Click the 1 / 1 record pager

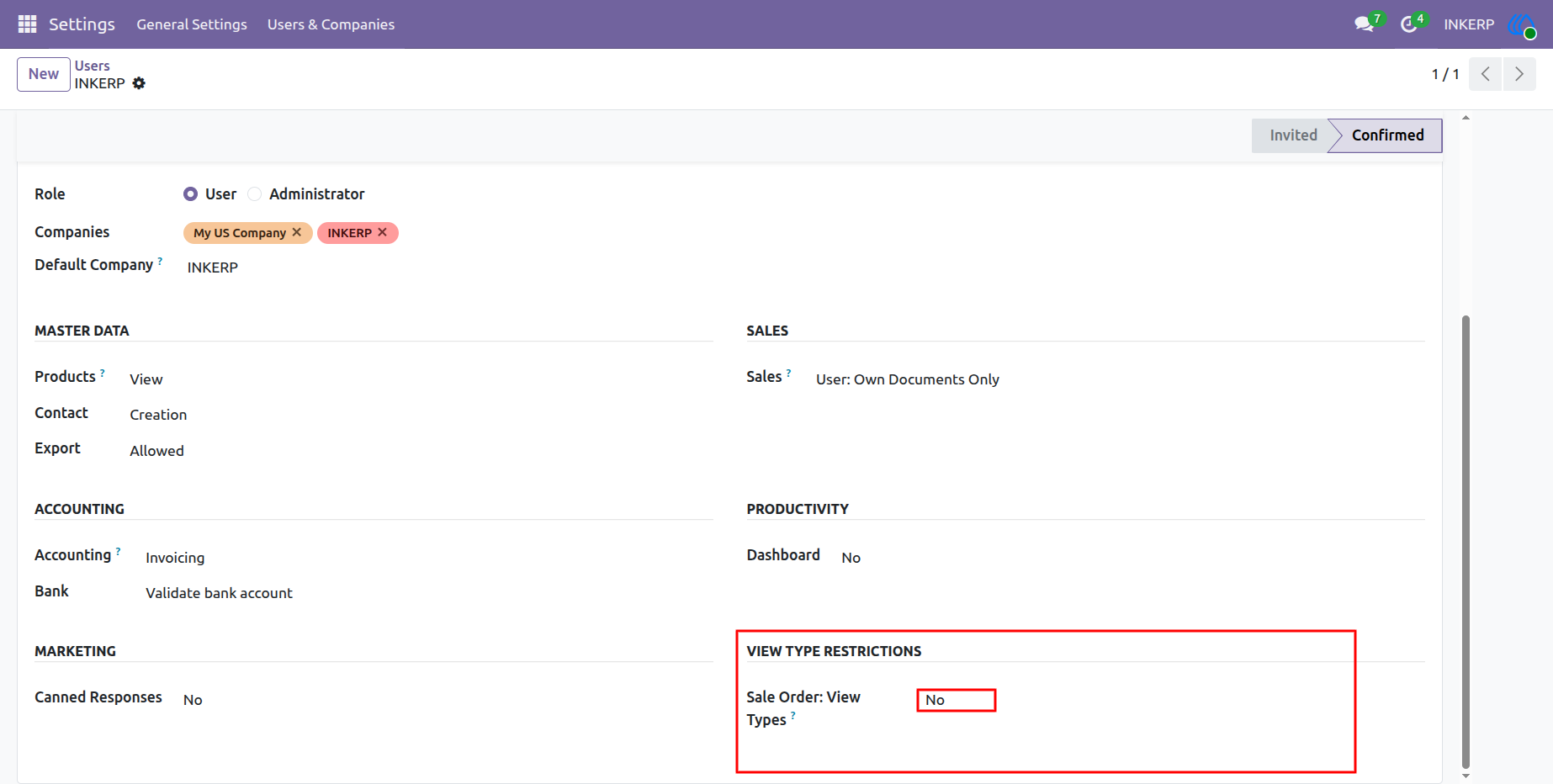click(x=1445, y=74)
